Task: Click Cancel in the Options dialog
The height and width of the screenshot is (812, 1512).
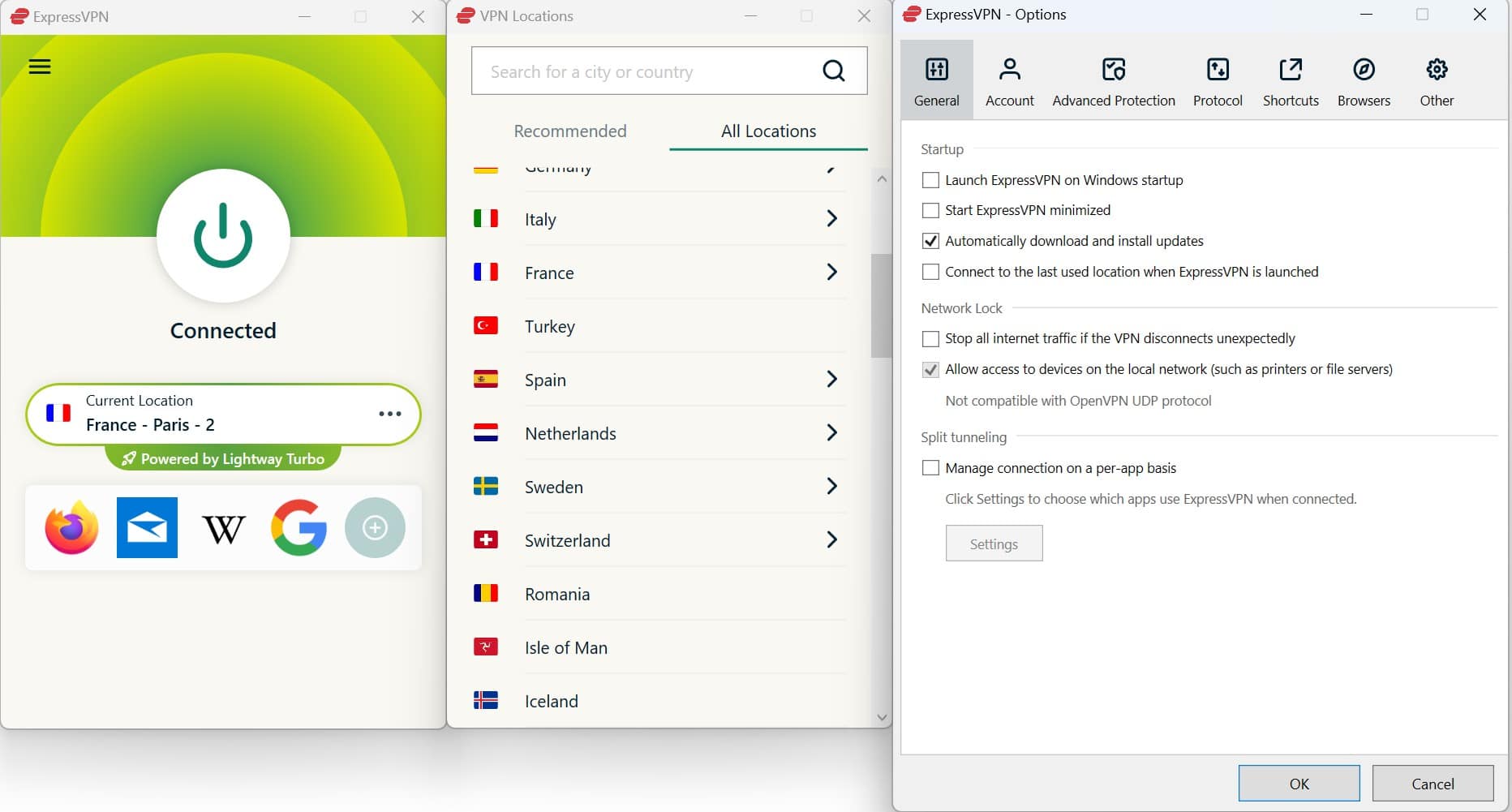Action: (x=1433, y=784)
